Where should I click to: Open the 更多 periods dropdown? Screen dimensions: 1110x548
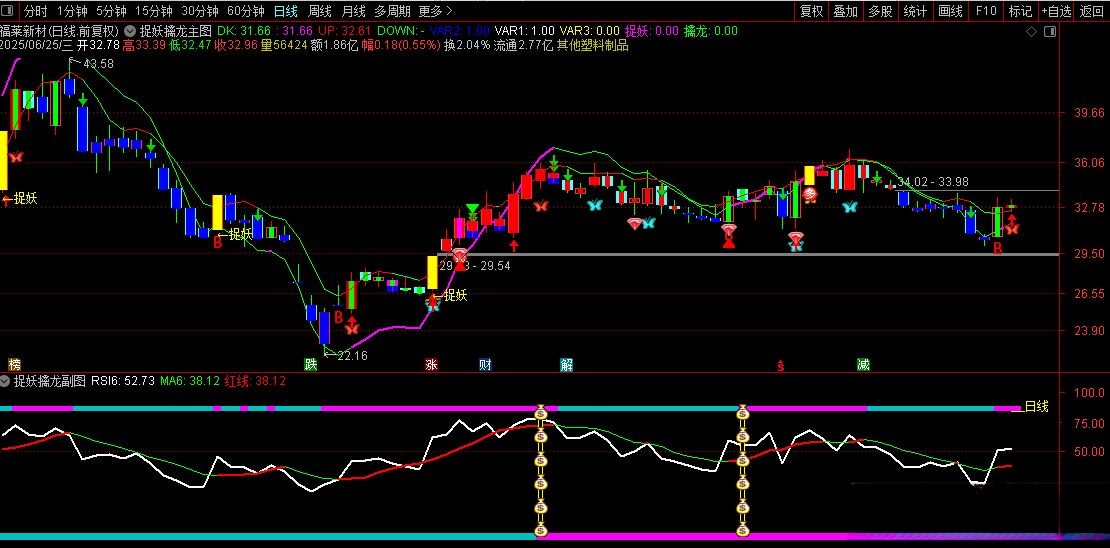pos(433,11)
